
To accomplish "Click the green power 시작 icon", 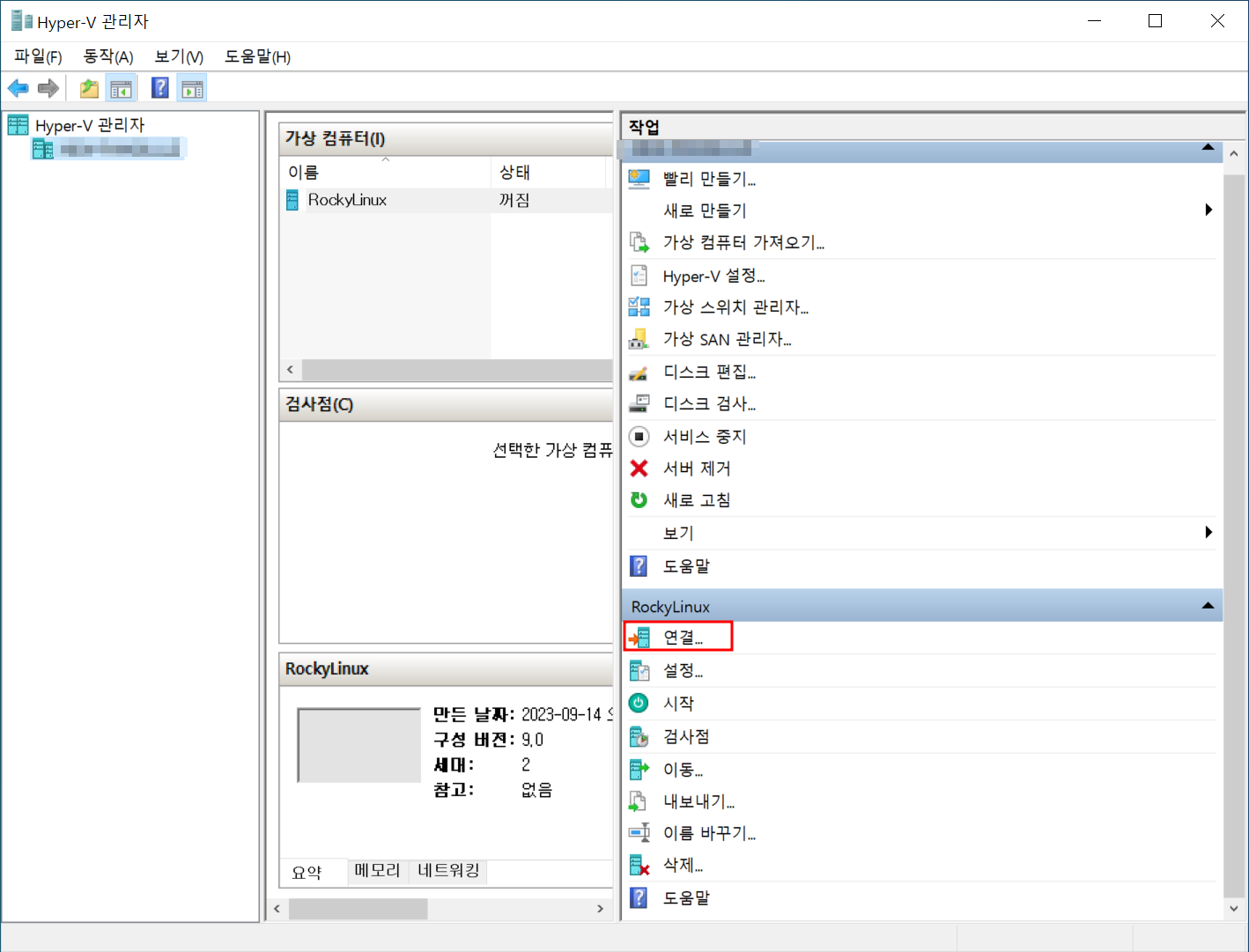I will [x=639, y=703].
